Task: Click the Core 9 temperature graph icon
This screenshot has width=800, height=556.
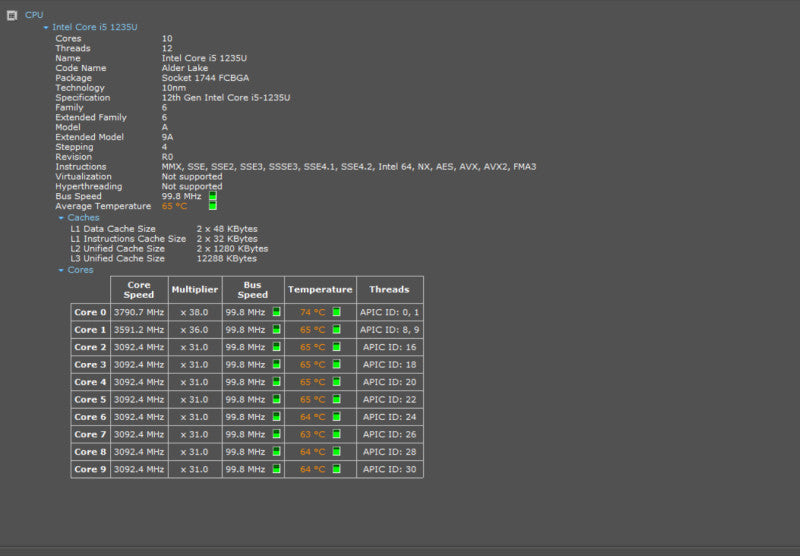Action: [337, 469]
